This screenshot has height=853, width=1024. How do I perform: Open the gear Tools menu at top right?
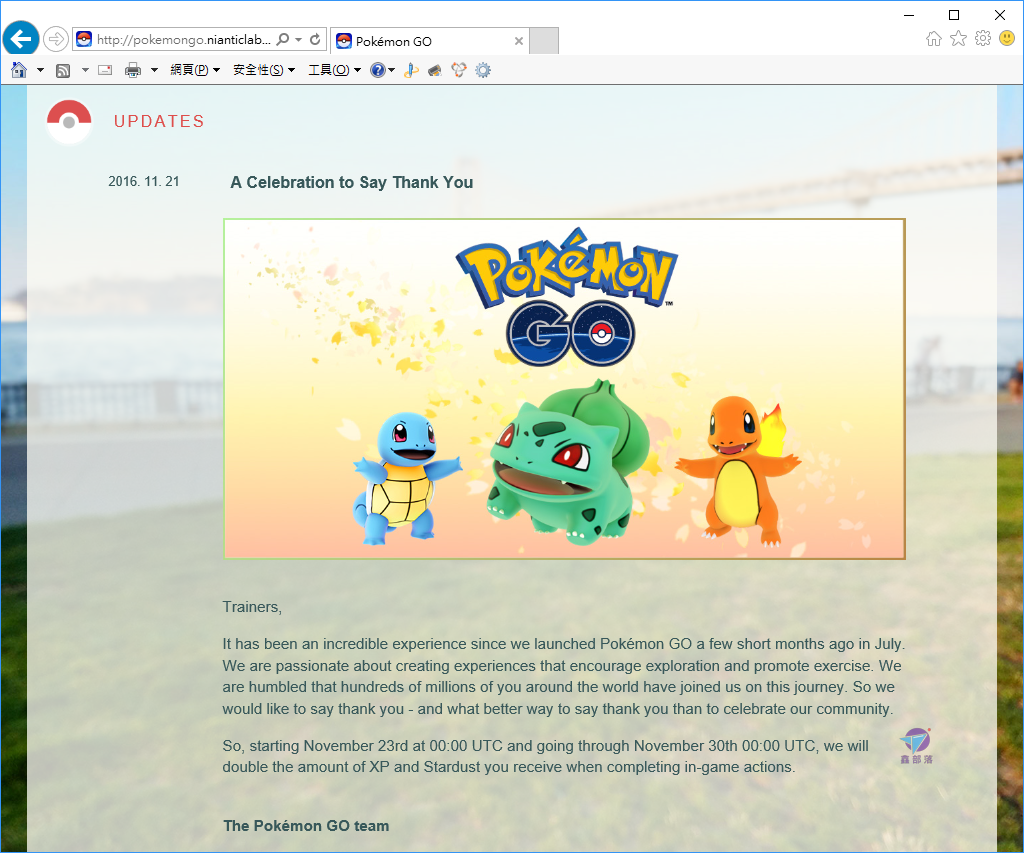(x=982, y=39)
